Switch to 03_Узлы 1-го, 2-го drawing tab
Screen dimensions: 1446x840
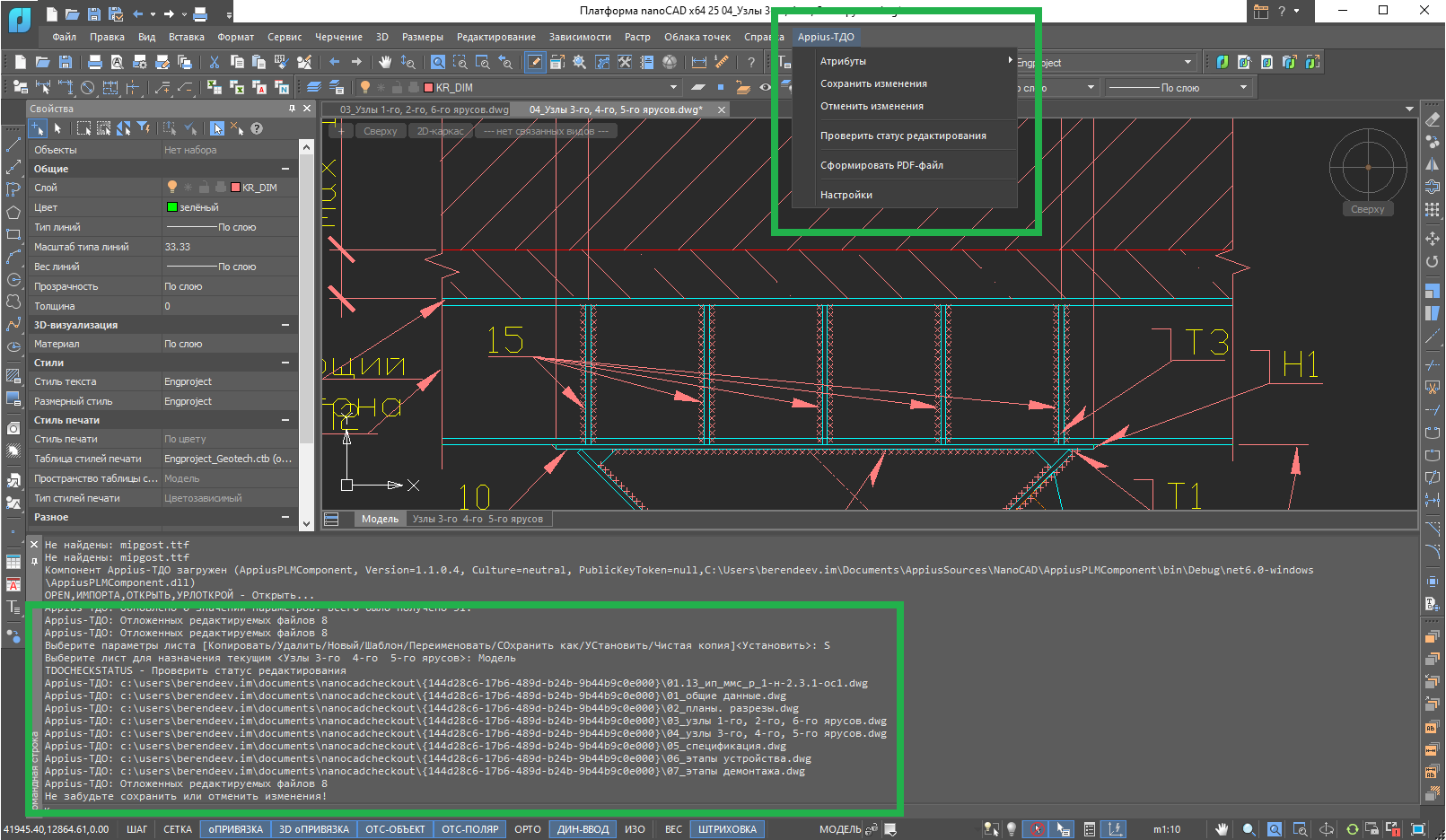423,109
